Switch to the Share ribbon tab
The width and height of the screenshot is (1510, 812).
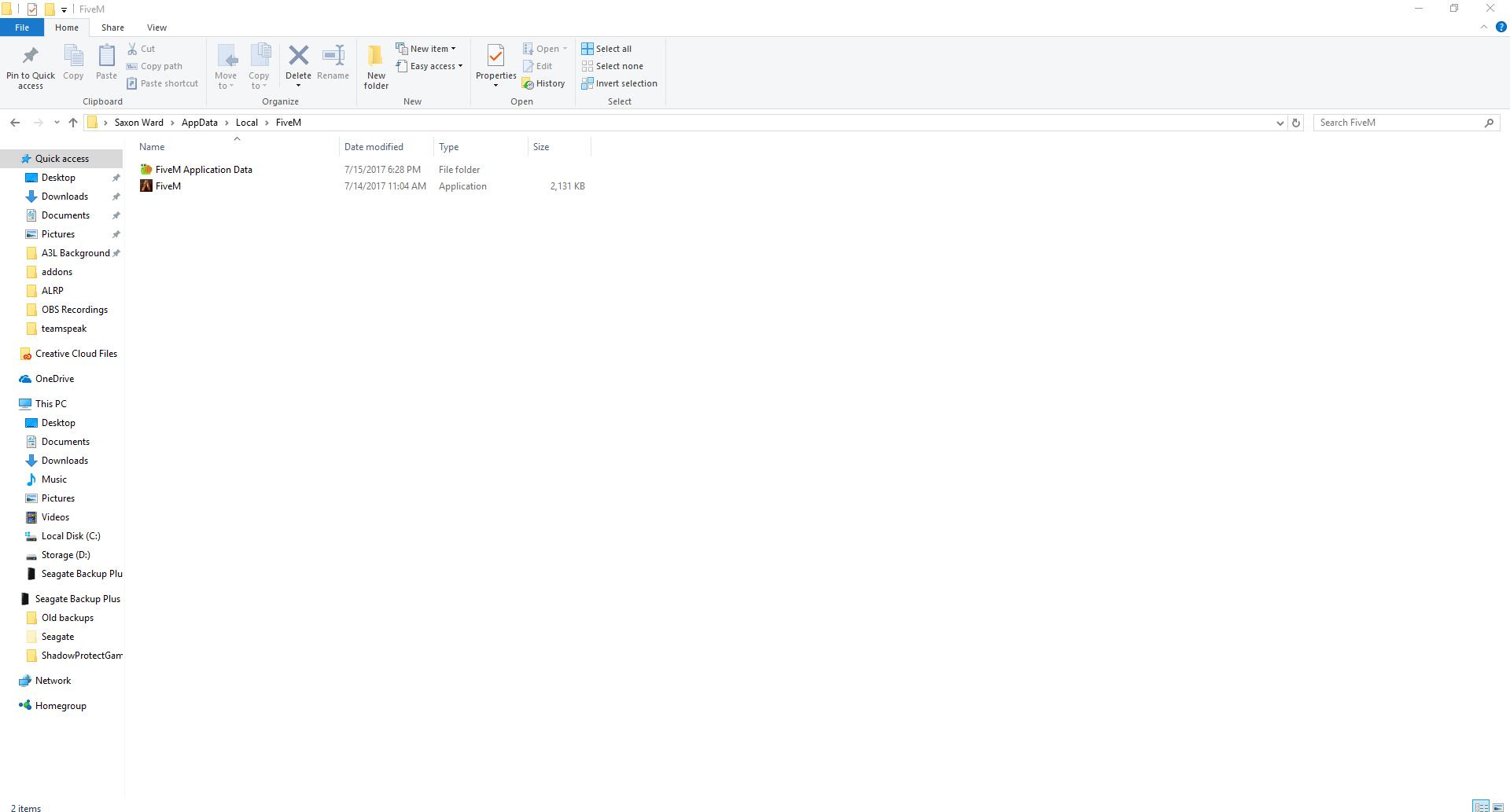[x=112, y=28]
